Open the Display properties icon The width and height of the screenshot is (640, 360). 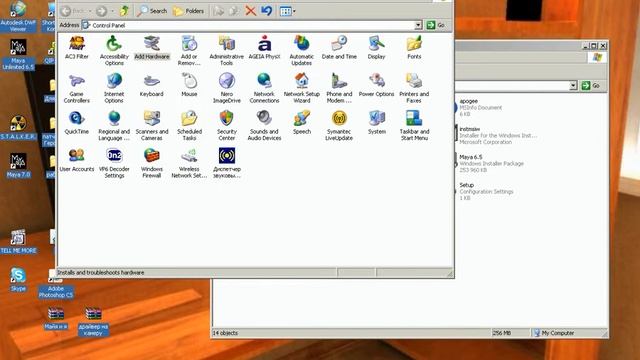376,47
